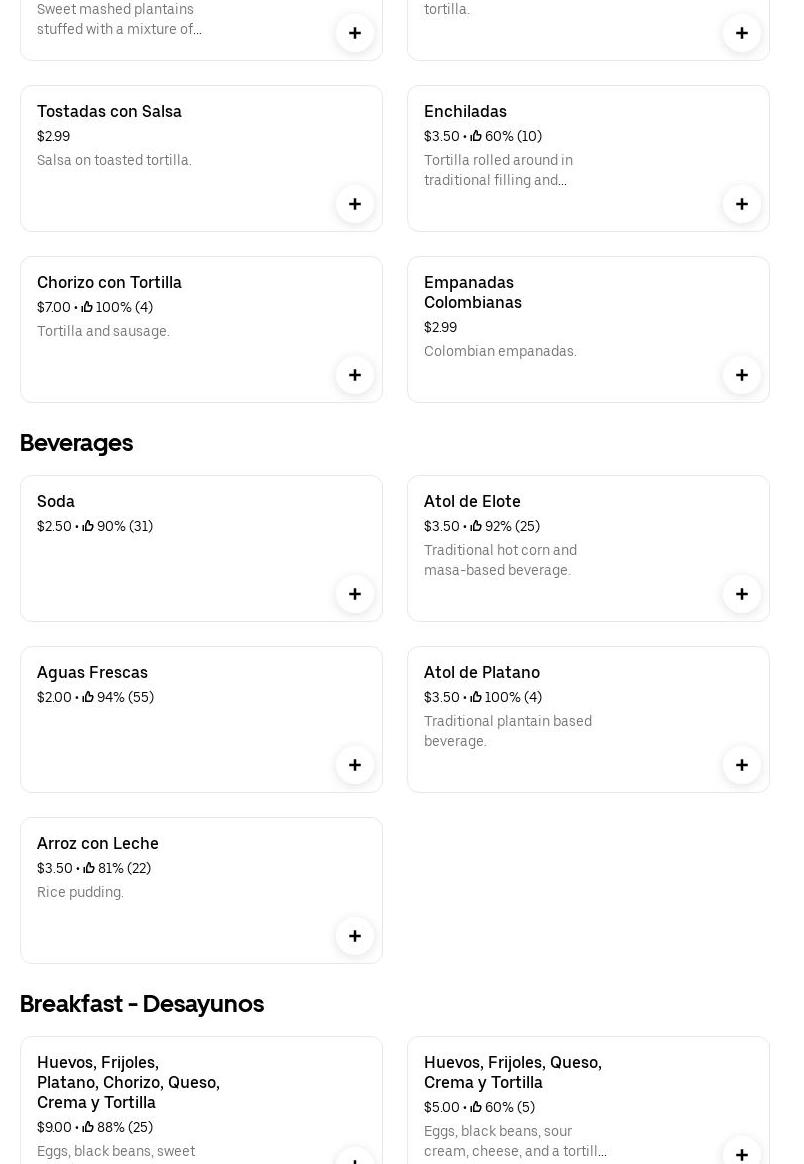
Task: Add Atol de Elote to cart
Action: [x=742, y=594]
